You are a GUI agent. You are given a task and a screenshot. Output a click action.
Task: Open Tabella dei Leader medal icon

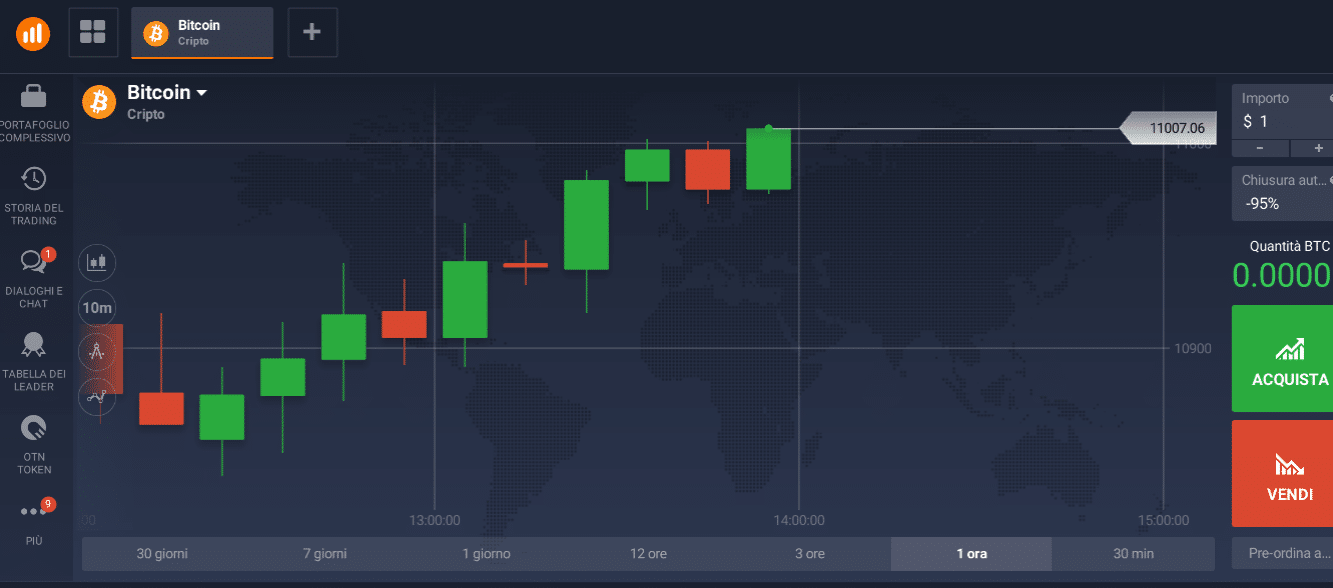click(34, 345)
